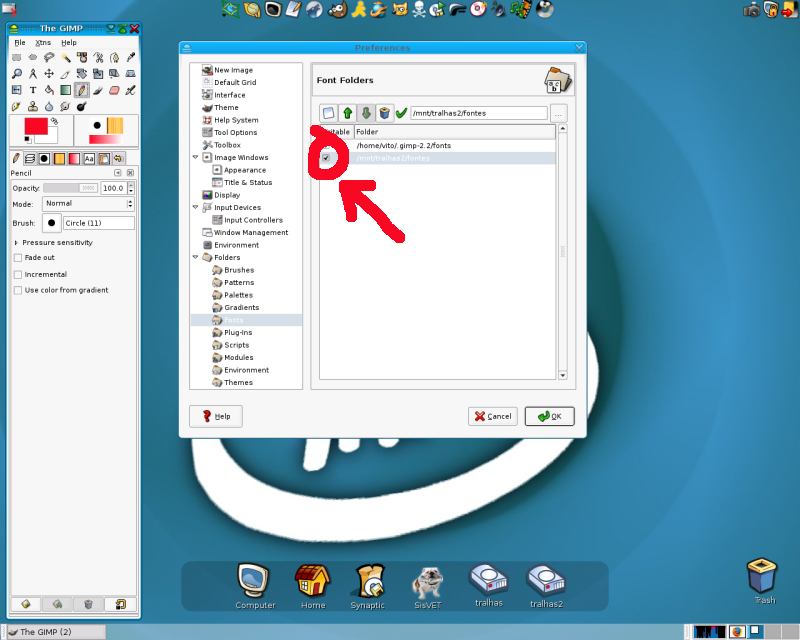Expand Pressure sensitivity options
The image size is (800, 640).
click(x=16, y=243)
